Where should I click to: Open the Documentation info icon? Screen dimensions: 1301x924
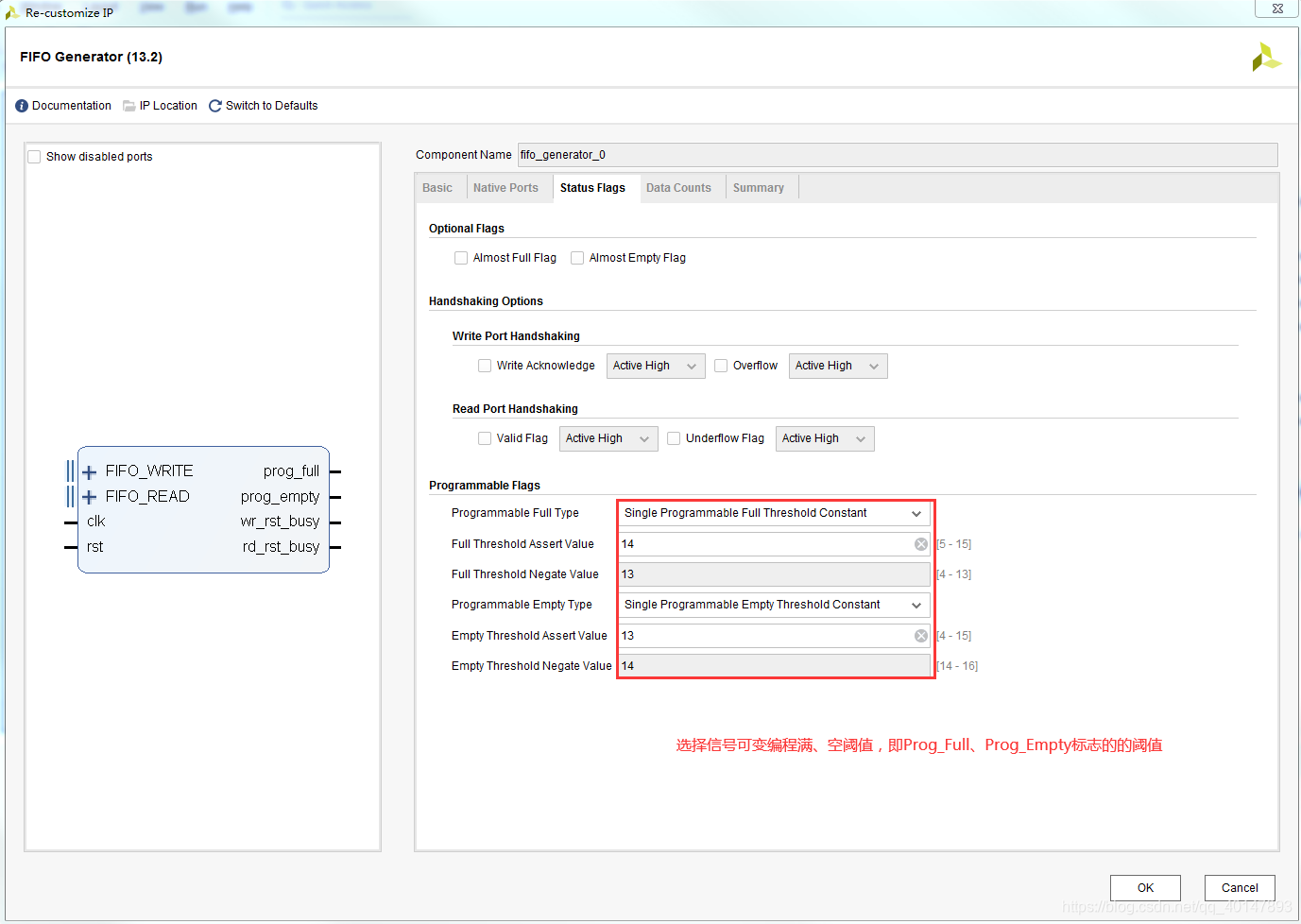pyautogui.click(x=21, y=105)
